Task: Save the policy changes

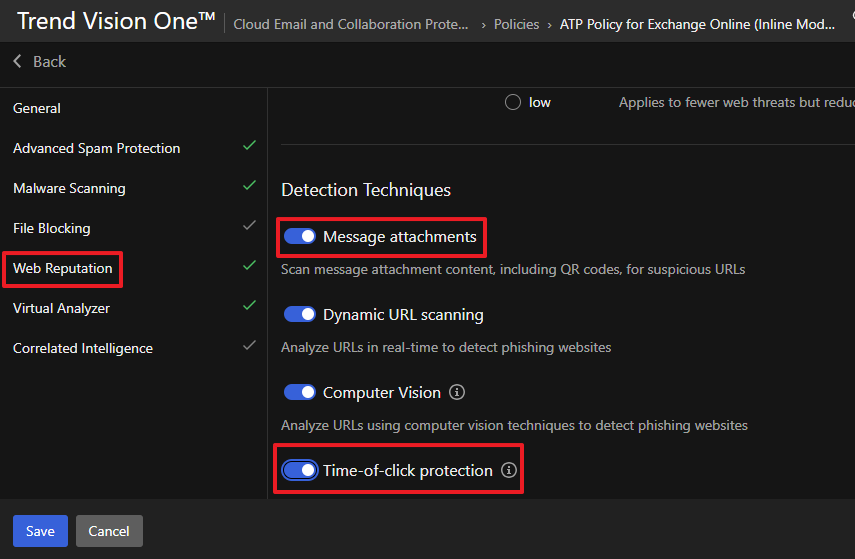Action: point(40,531)
